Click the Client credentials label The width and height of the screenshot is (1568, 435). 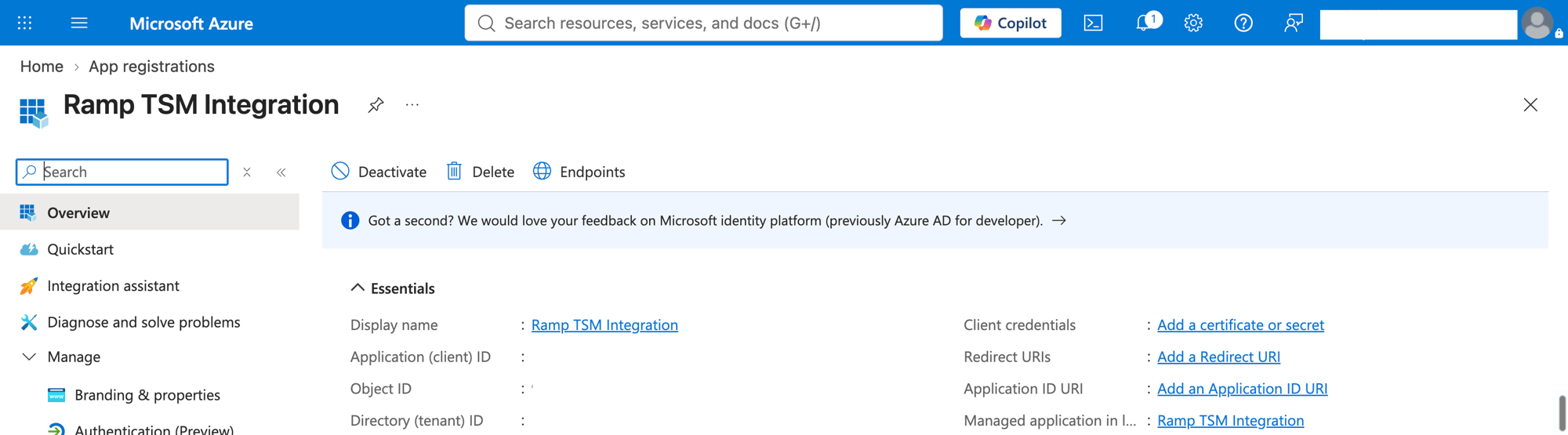point(1019,324)
